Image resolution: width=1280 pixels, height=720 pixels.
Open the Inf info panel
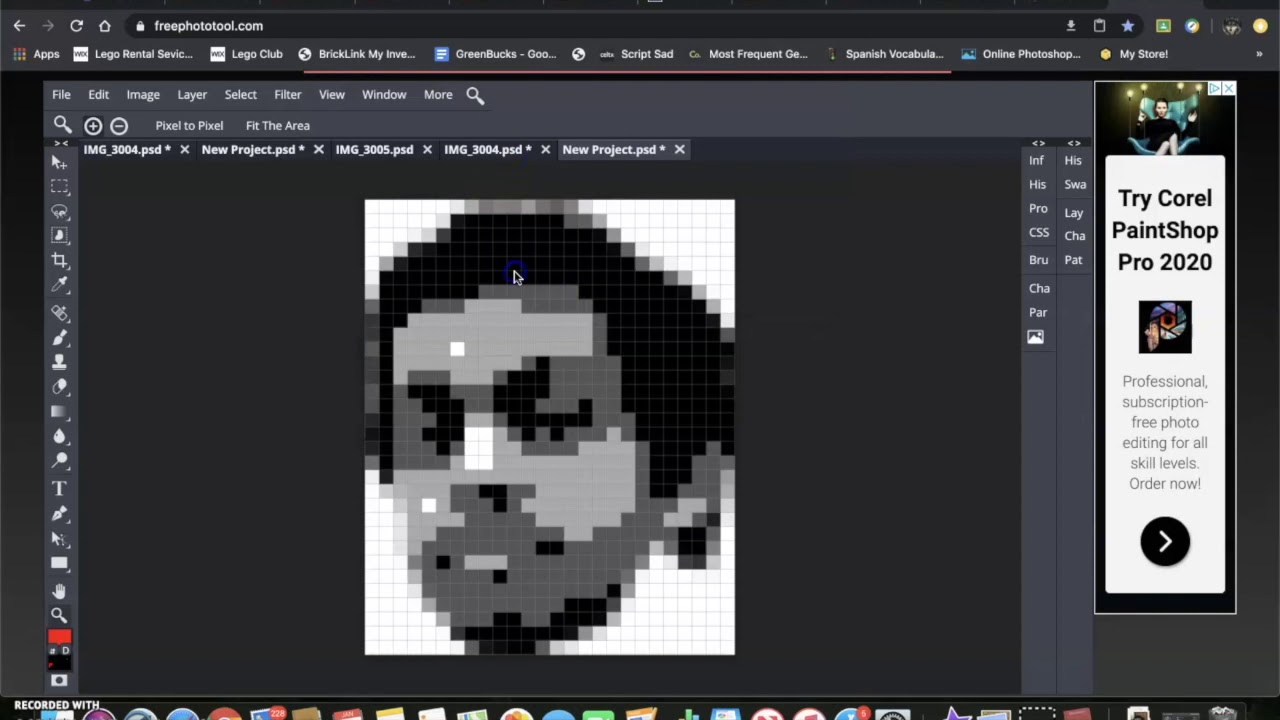pyautogui.click(x=1037, y=160)
